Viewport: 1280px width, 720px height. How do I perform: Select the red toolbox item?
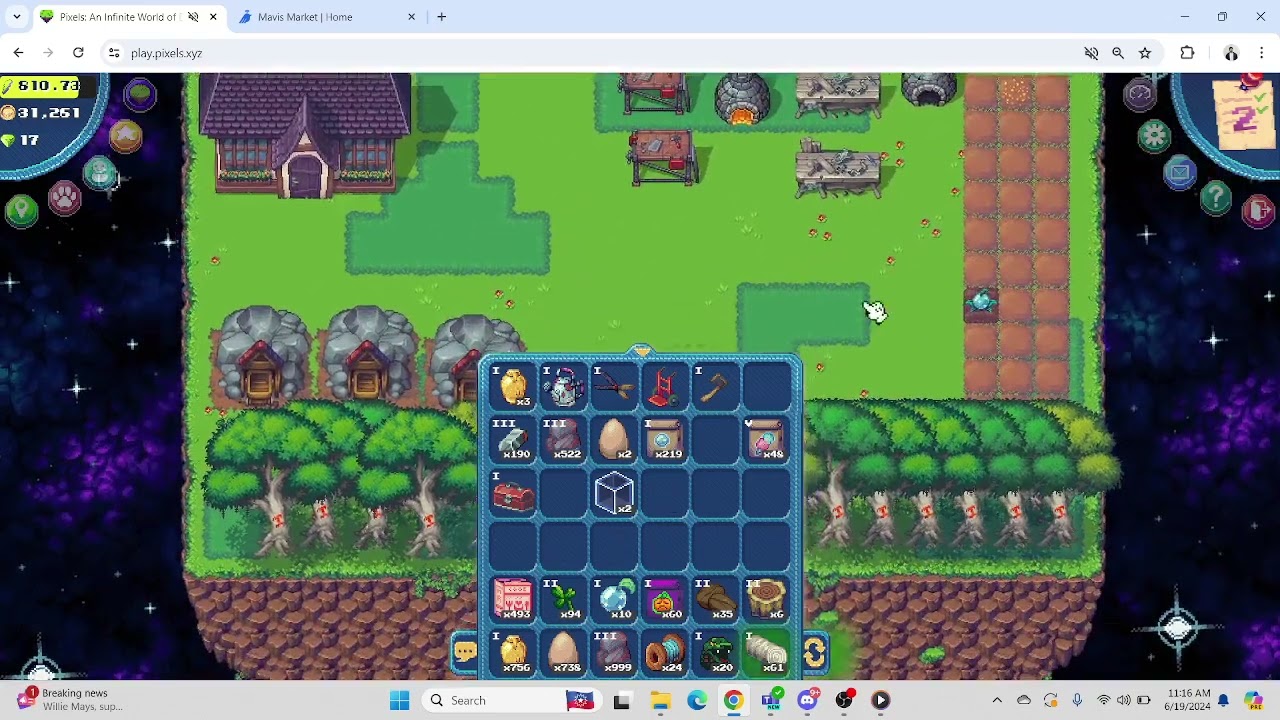click(513, 493)
